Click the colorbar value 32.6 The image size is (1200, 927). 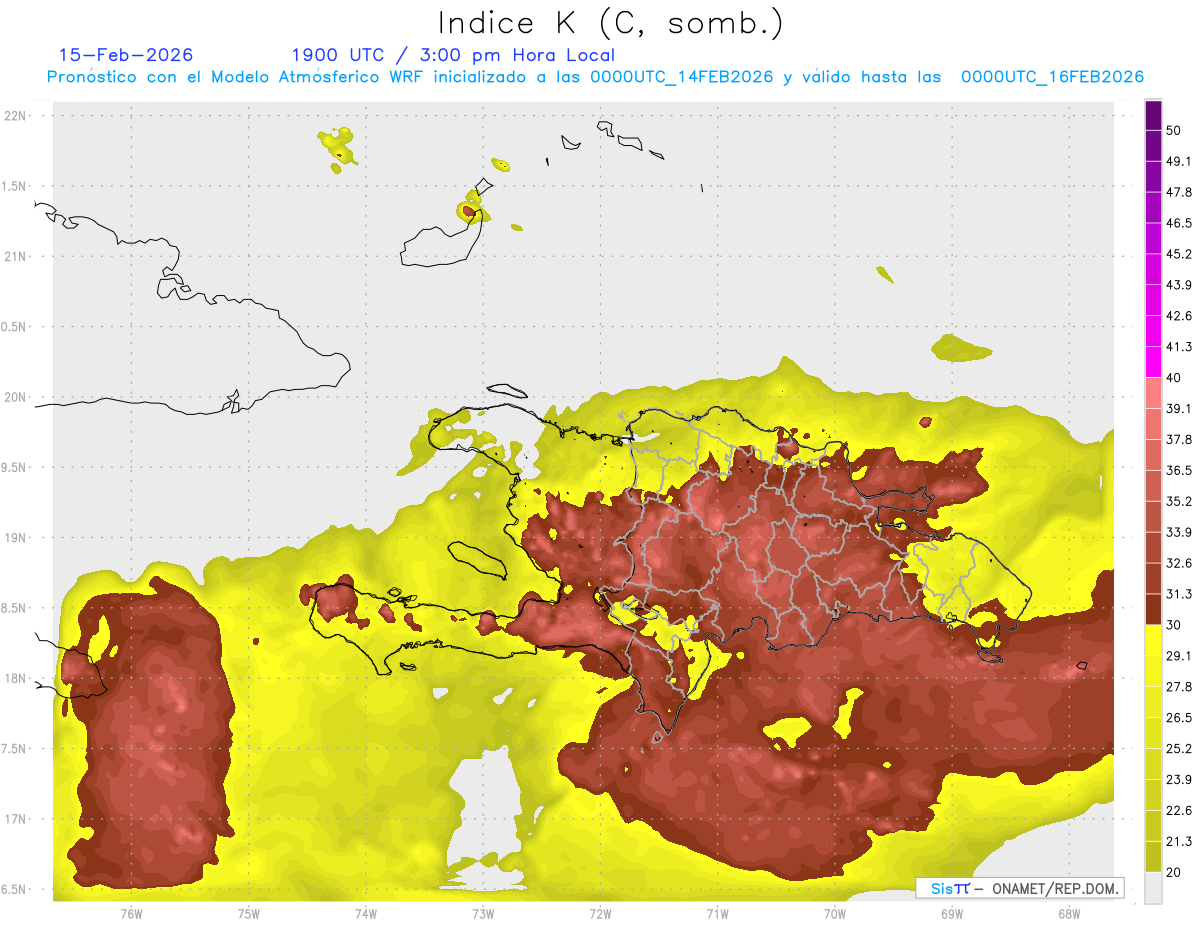point(1179,563)
